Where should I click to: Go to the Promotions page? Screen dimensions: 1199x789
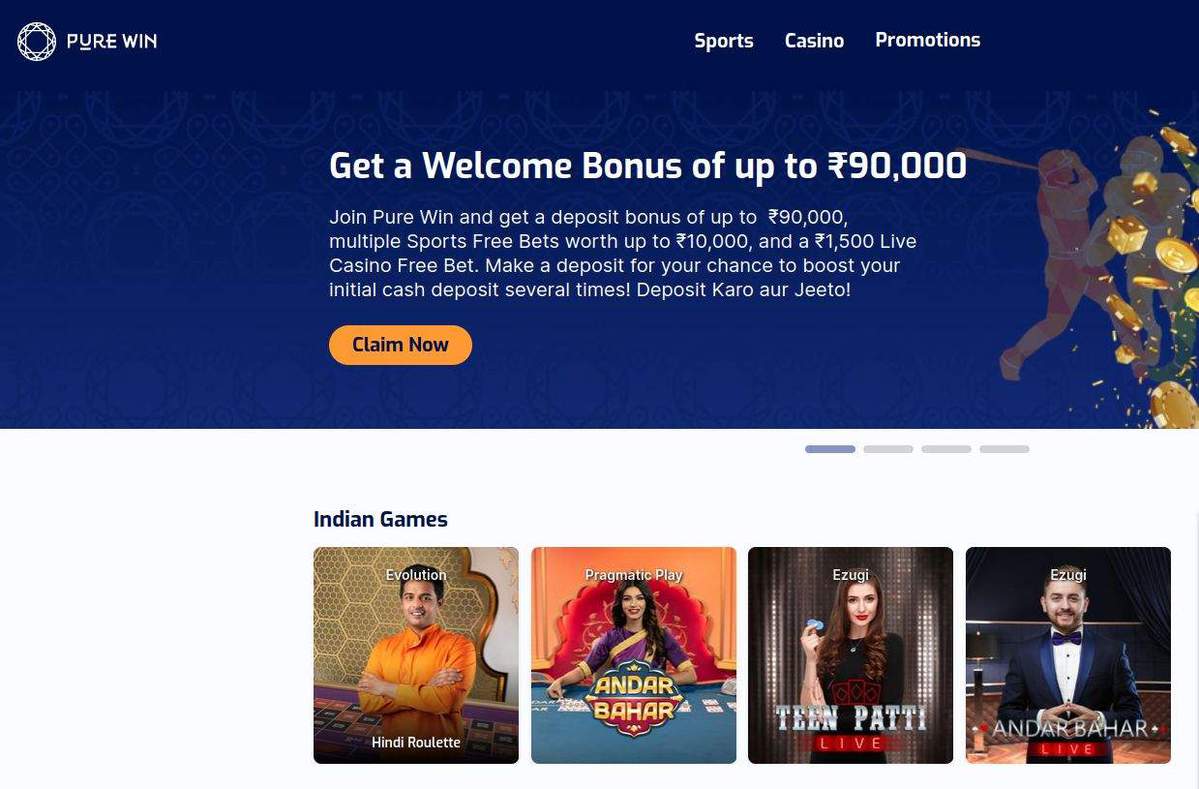[928, 40]
